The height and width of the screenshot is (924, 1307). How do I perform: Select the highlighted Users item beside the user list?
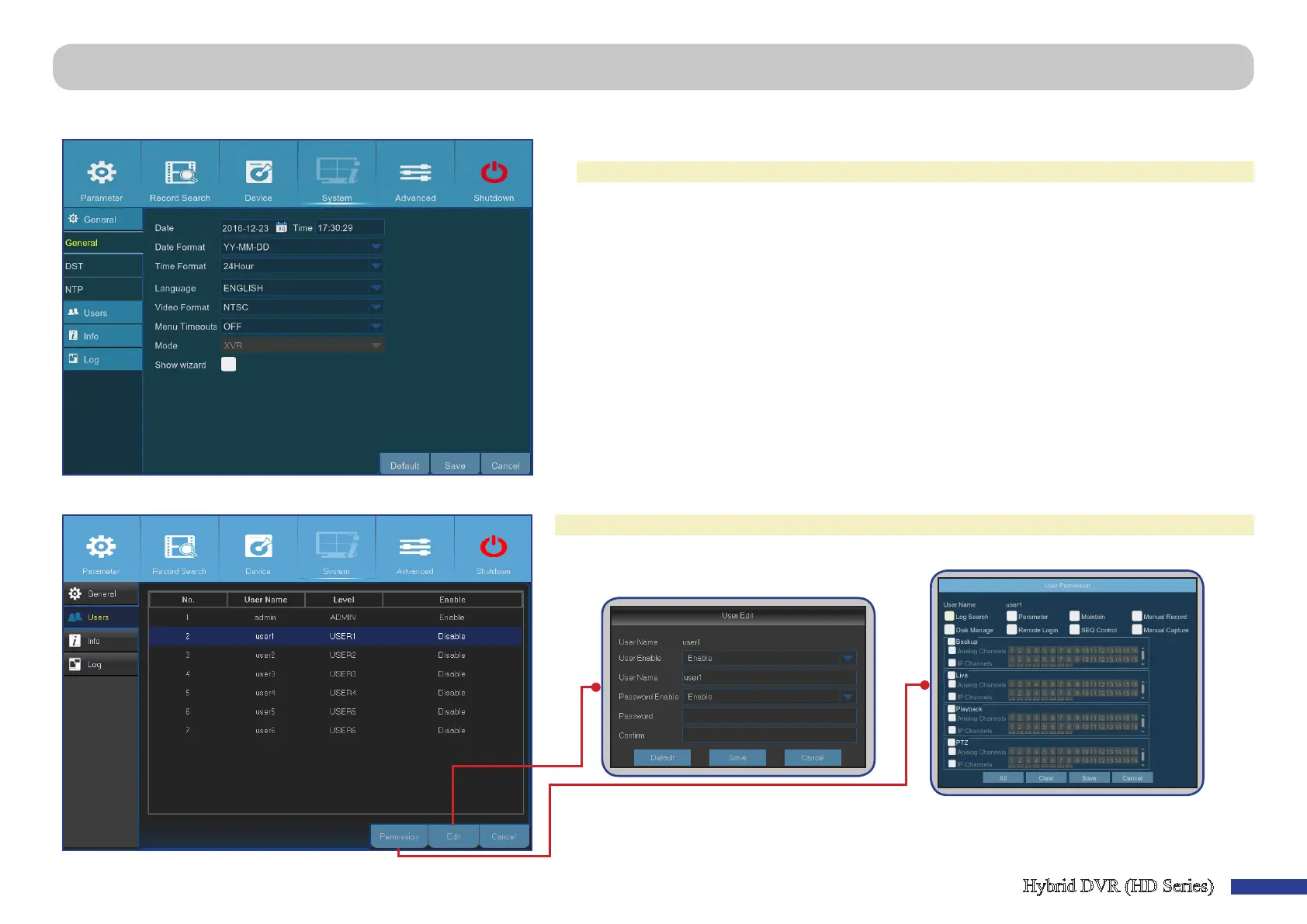[x=101, y=617]
